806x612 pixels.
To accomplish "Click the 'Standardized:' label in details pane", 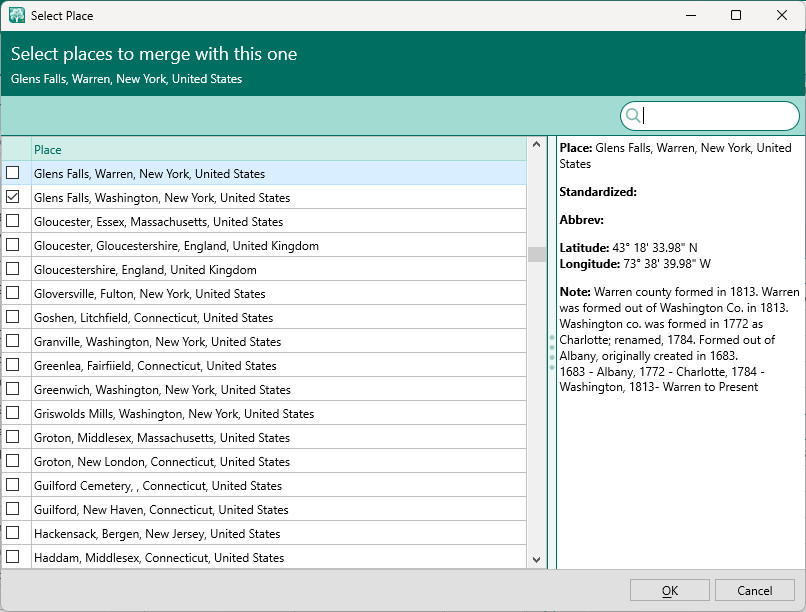I will pyautogui.click(x=598, y=192).
